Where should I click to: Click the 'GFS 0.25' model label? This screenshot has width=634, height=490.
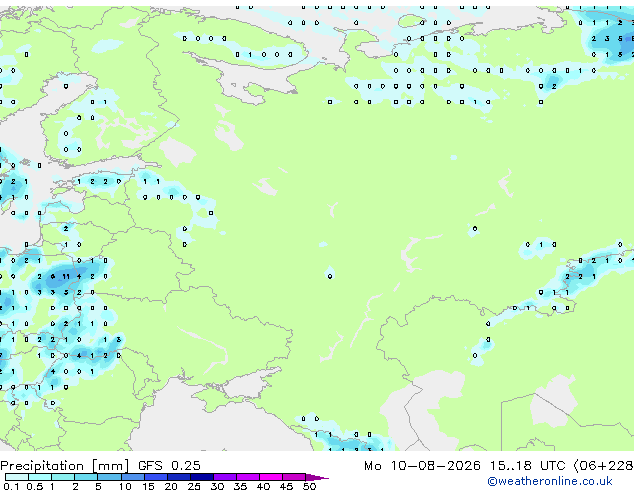(169, 465)
